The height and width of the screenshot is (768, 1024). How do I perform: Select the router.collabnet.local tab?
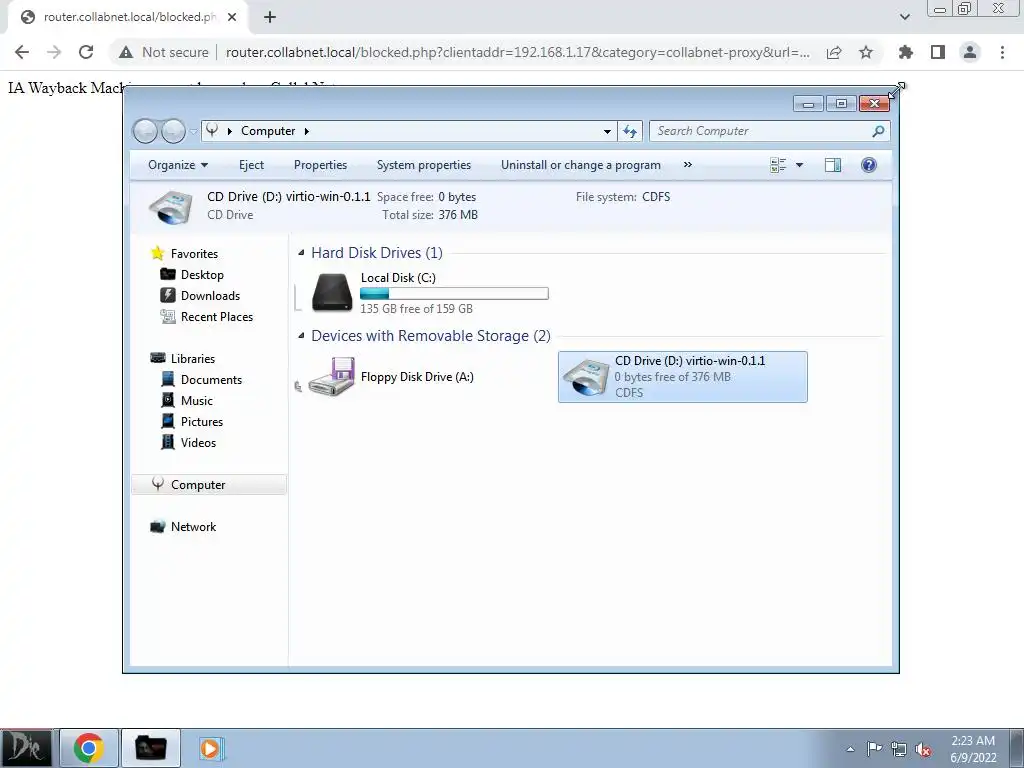pos(128,18)
